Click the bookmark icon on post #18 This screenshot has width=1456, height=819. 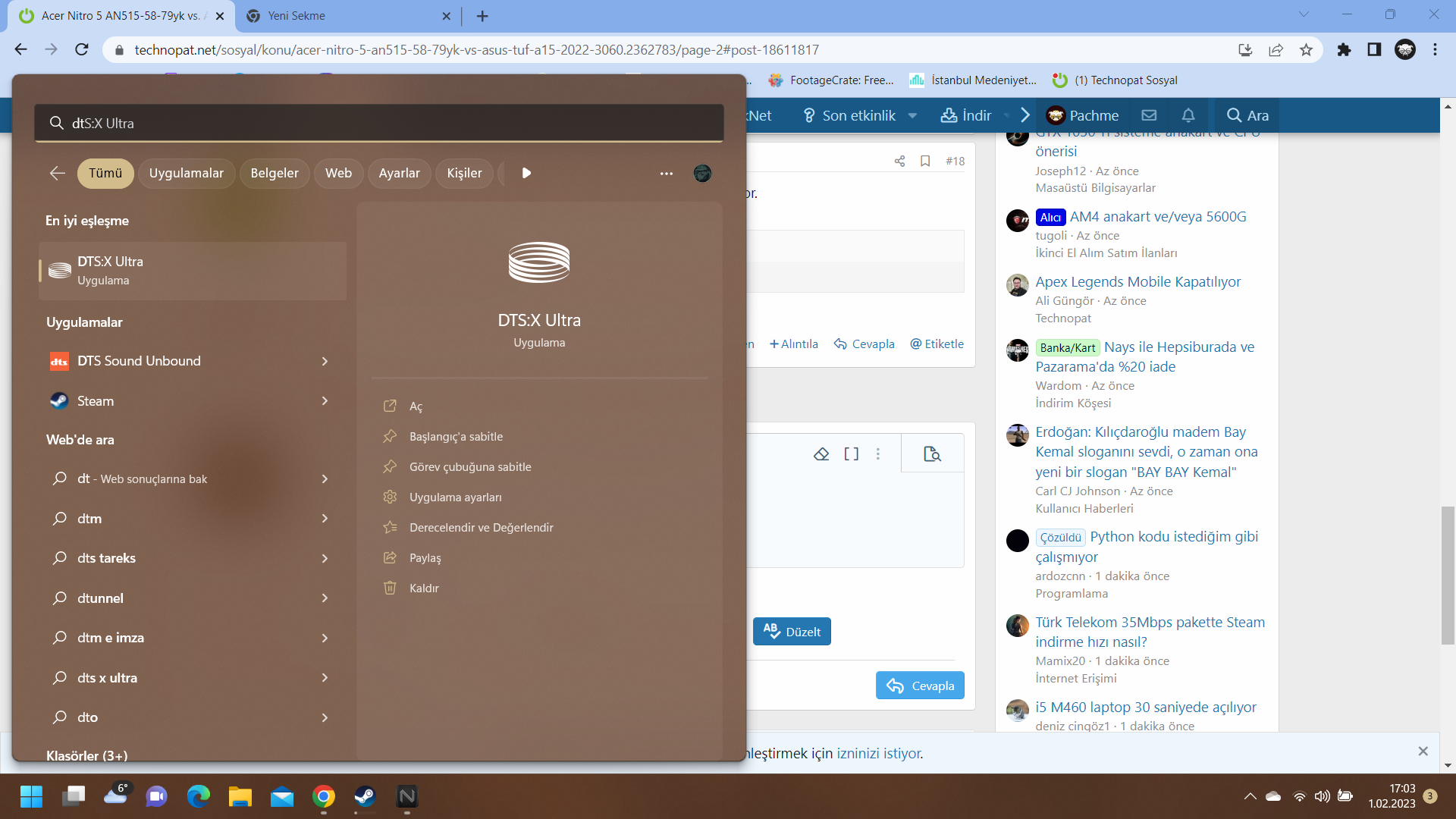click(925, 161)
